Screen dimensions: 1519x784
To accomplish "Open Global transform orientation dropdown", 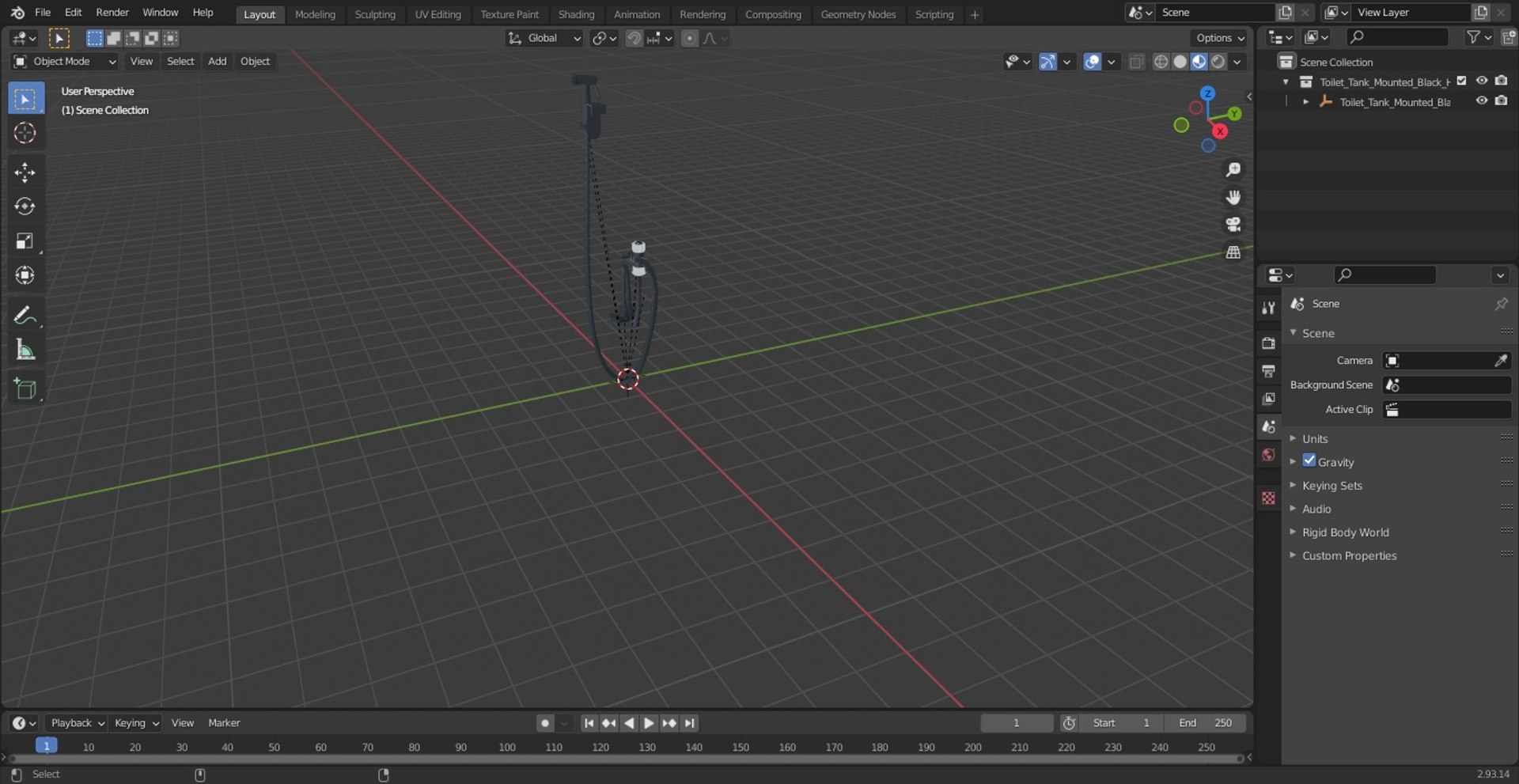I will [544, 38].
